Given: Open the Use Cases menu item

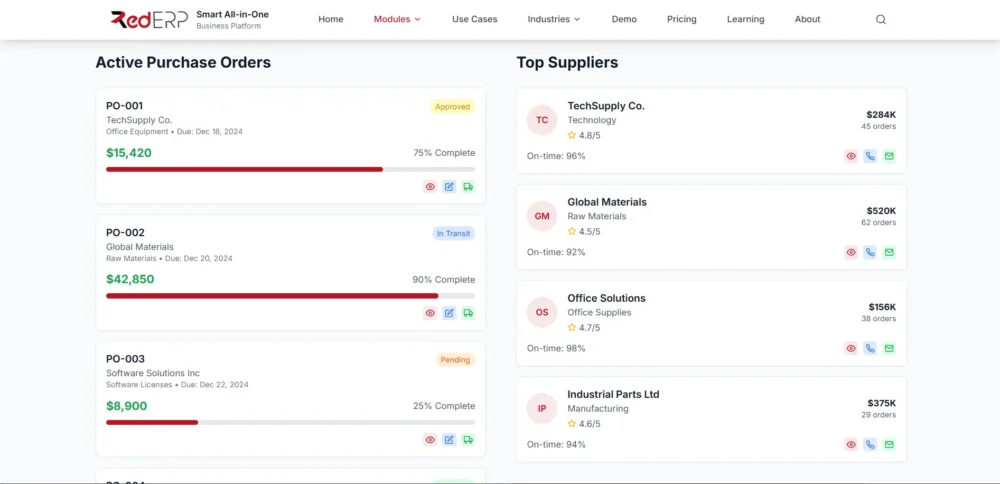Looking at the screenshot, I should coord(474,19).
